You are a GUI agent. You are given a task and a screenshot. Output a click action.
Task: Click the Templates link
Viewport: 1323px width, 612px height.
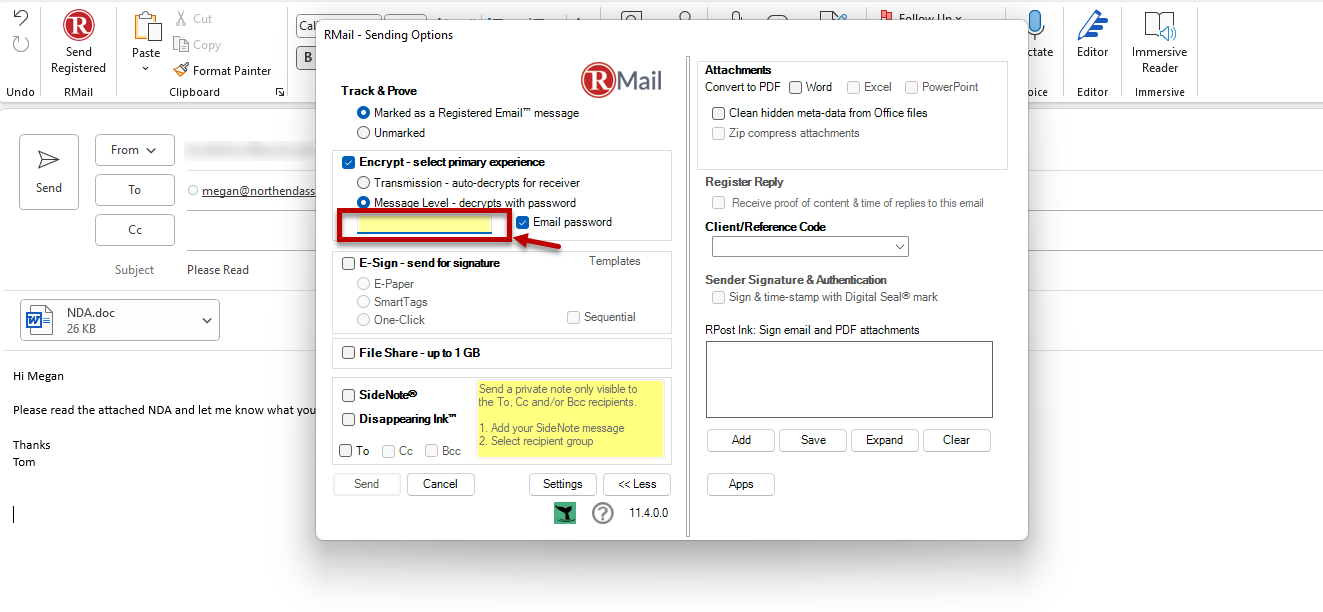pos(614,261)
